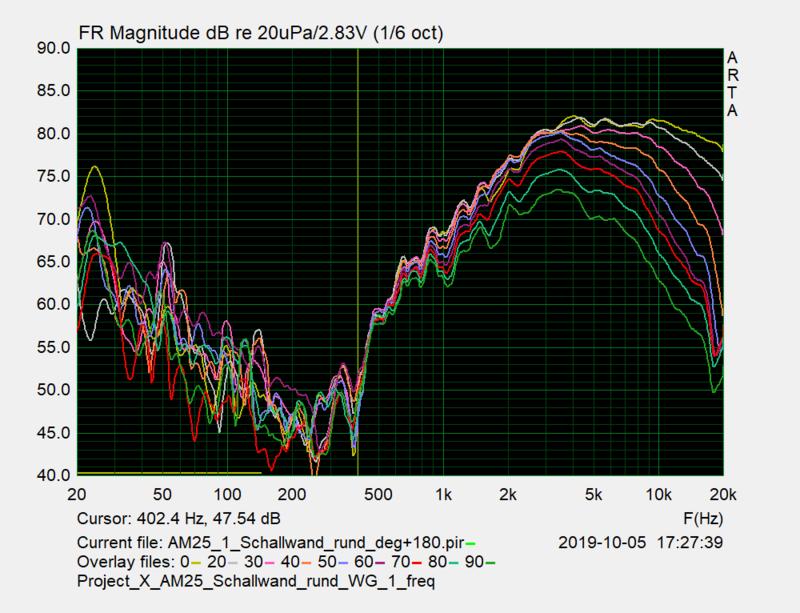Image resolution: width=800 pixels, height=613 pixels.
Task: Click the cursor readout '402.4 Hz, 47.54 dB'
Action: click(x=208, y=519)
